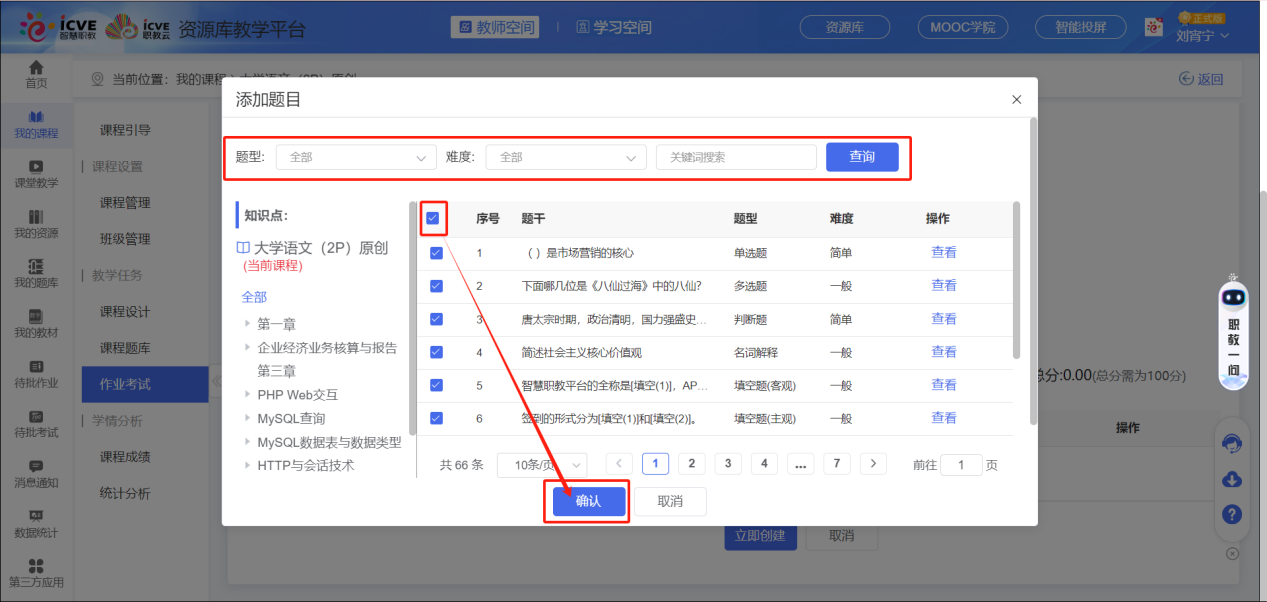Open 课堂教学 icon in left sidebar
The height and width of the screenshot is (602, 1267).
click(36, 174)
